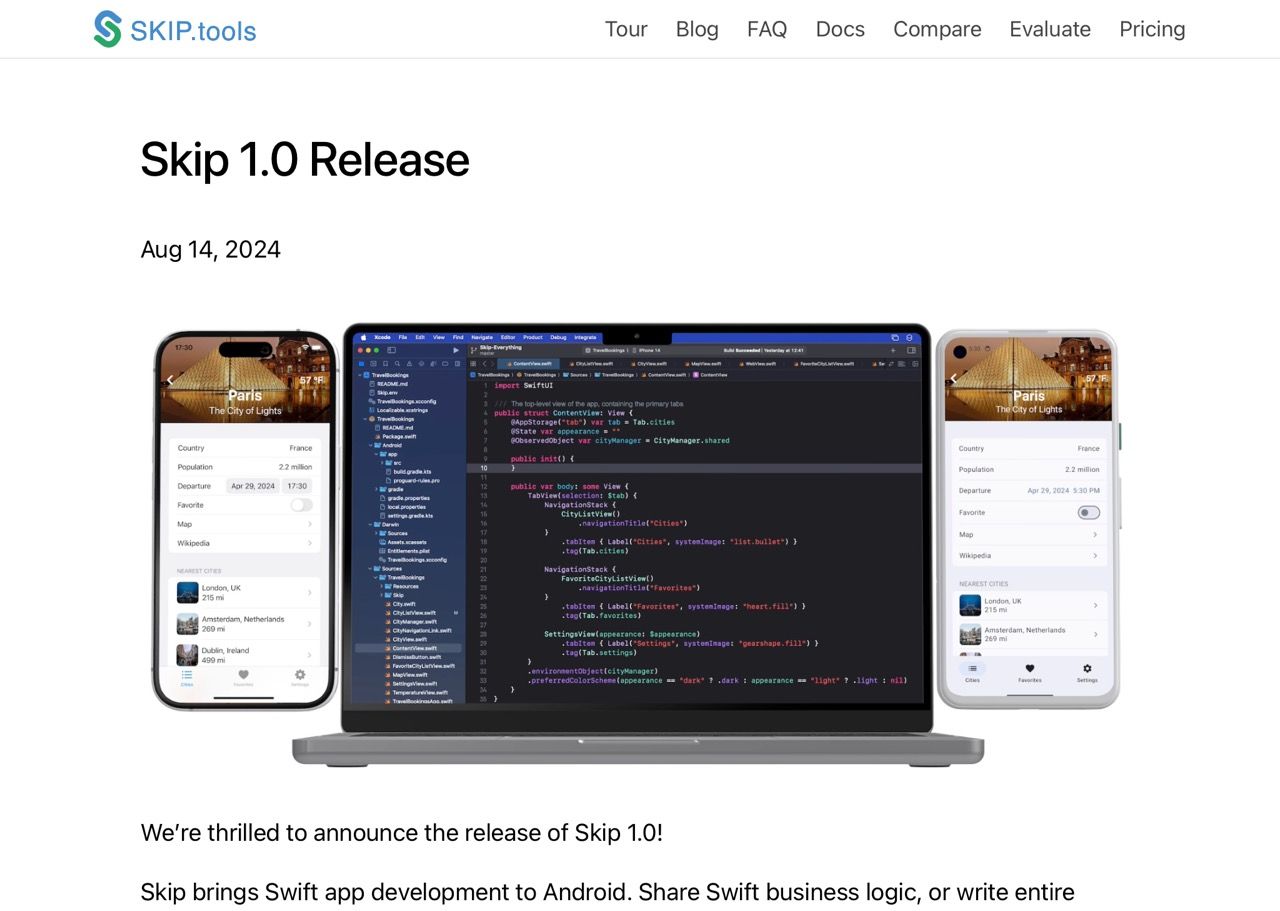Select the 17:30 time picker on iPhone
This screenshot has height=911, width=1280.
(297, 486)
